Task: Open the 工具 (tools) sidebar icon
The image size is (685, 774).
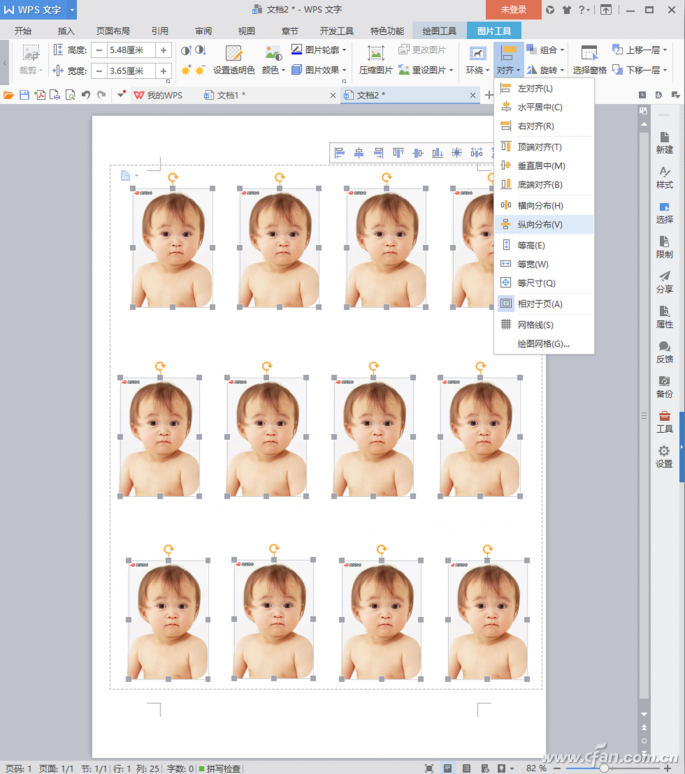Action: tap(664, 420)
